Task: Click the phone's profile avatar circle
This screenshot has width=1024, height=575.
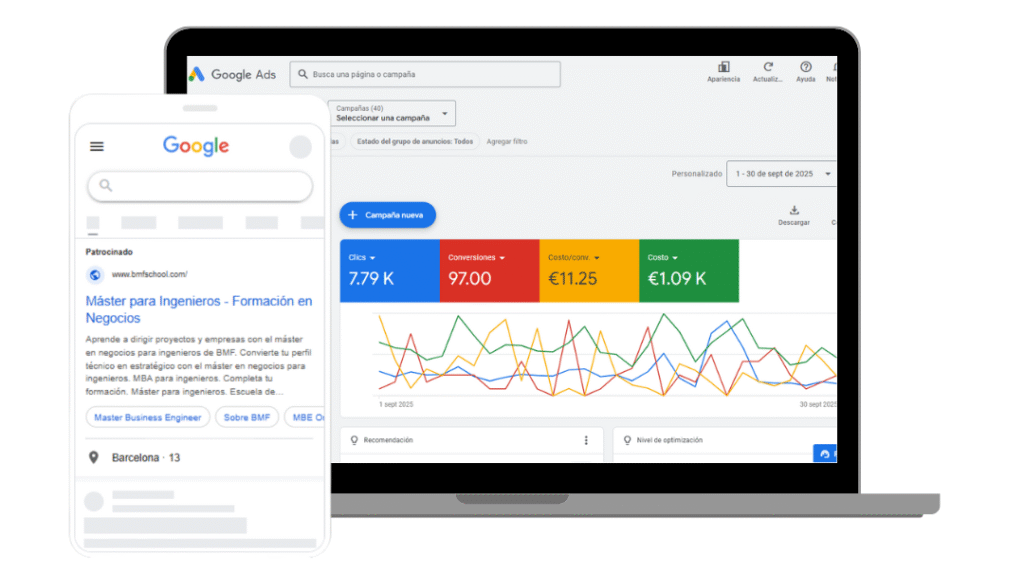Action: click(x=300, y=148)
